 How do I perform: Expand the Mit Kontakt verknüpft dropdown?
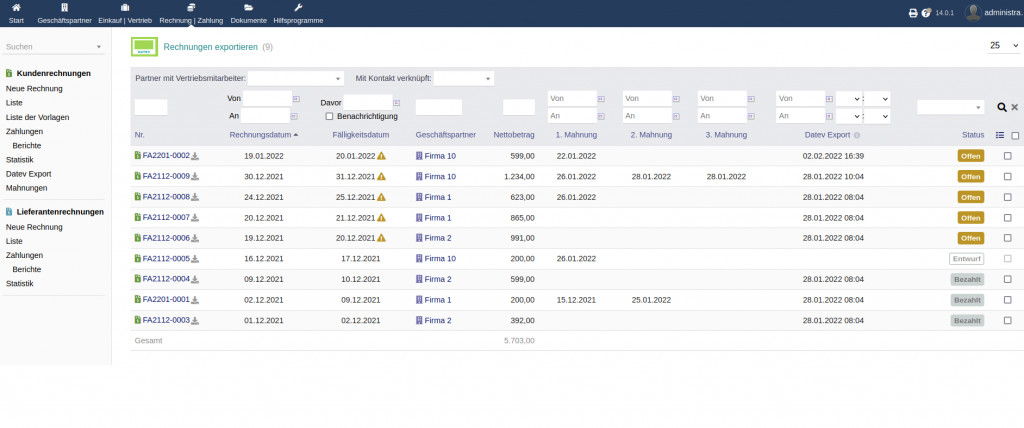click(x=464, y=78)
